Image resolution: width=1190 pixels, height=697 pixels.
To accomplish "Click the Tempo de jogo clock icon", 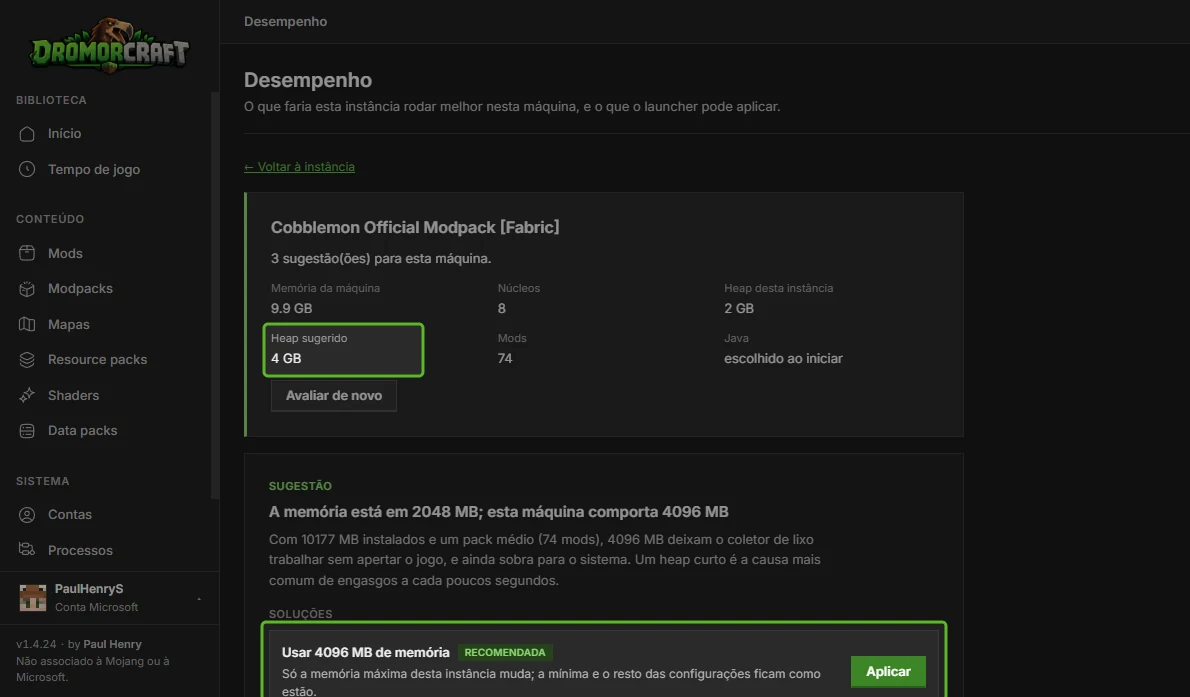I will [x=27, y=169].
